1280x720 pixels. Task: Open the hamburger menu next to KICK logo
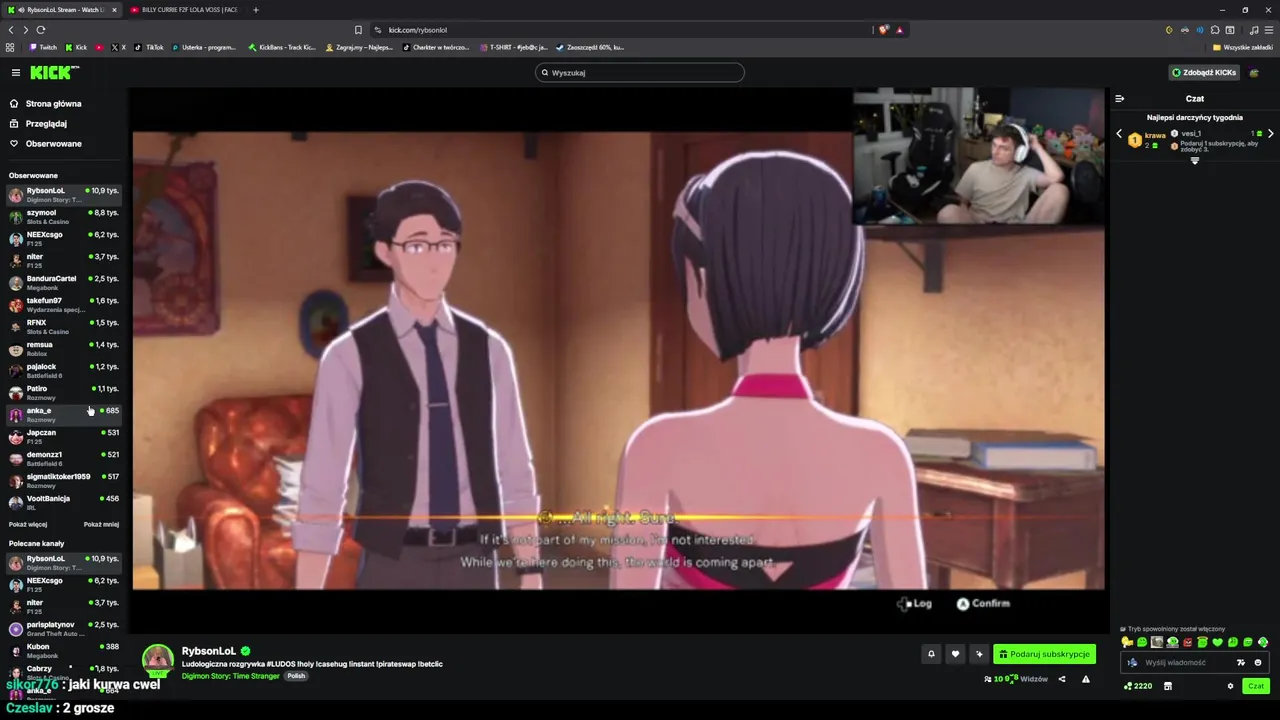pos(16,72)
